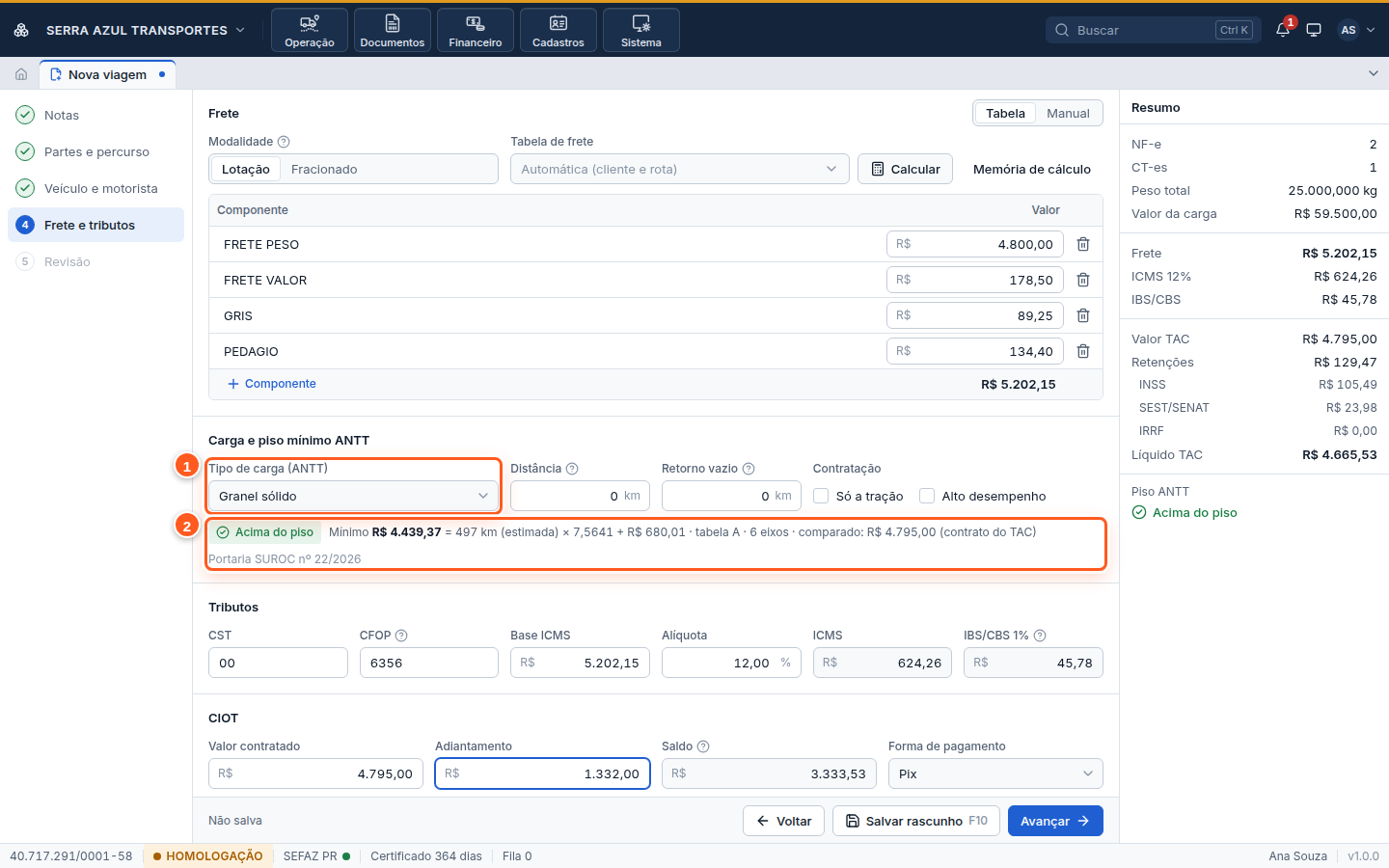Enable the Alto desempenho checkbox
1389x868 pixels.
click(x=927, y=496)
